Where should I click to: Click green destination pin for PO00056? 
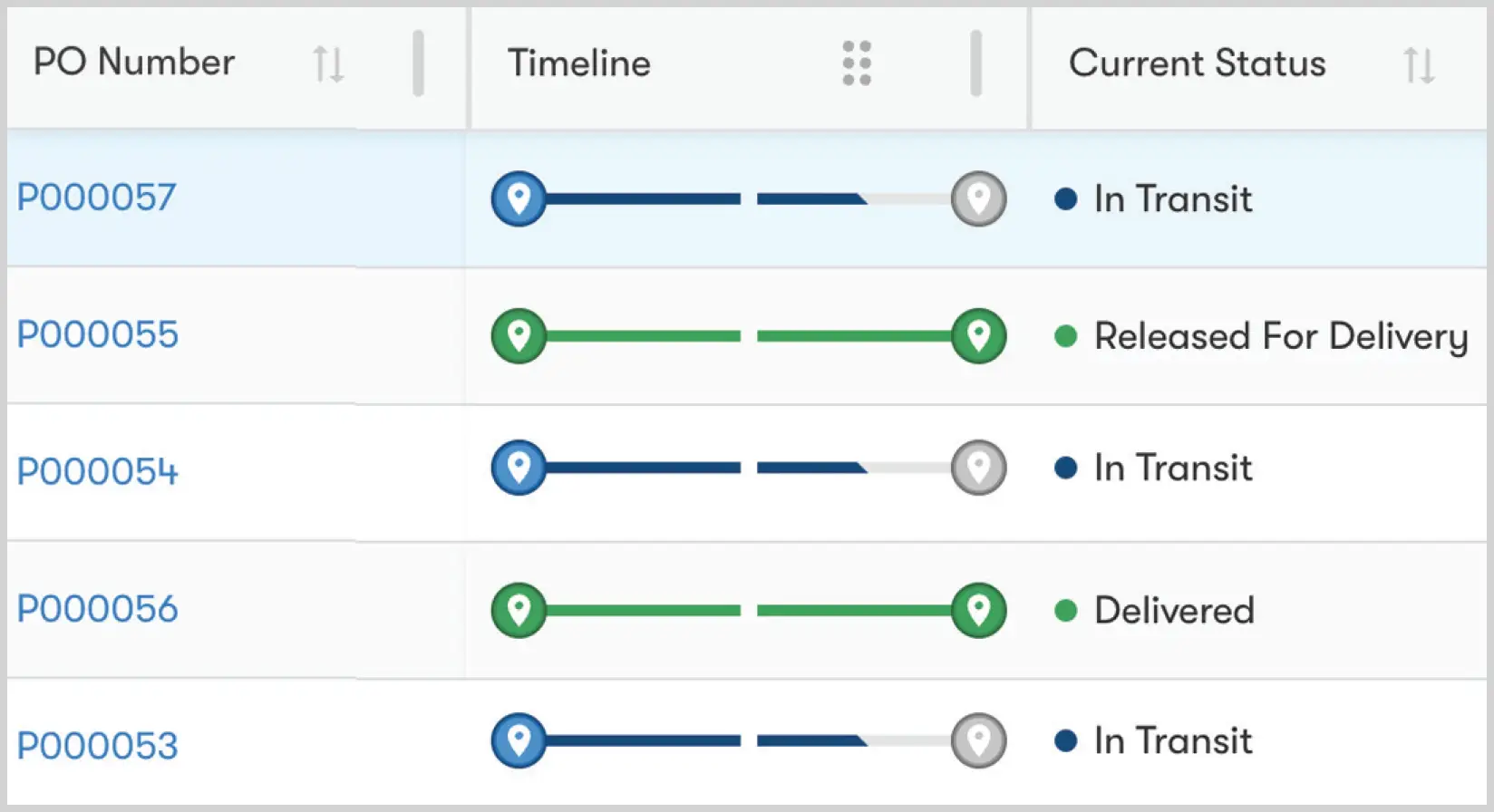pyautogui.click(x=978, y=610)
